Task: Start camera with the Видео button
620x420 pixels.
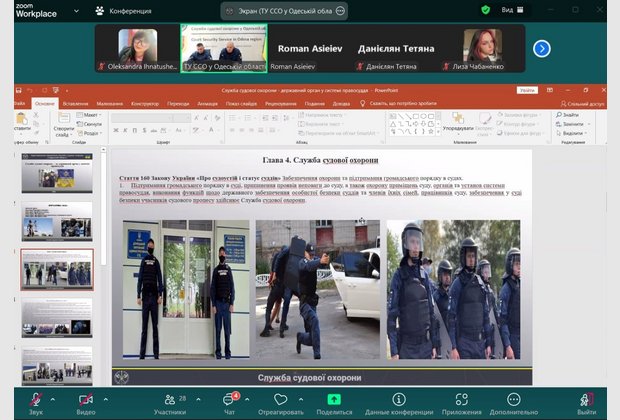Action: click(86, 399)
